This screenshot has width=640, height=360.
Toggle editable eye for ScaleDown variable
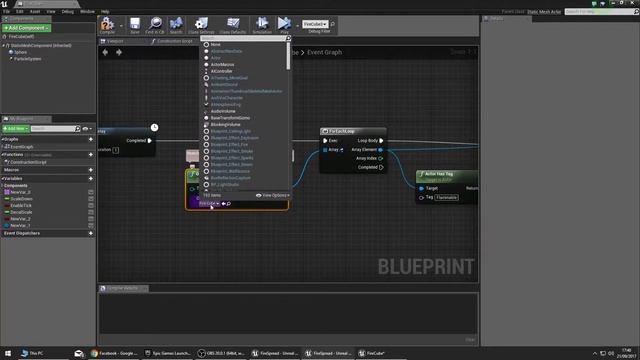tap(91, 199)
